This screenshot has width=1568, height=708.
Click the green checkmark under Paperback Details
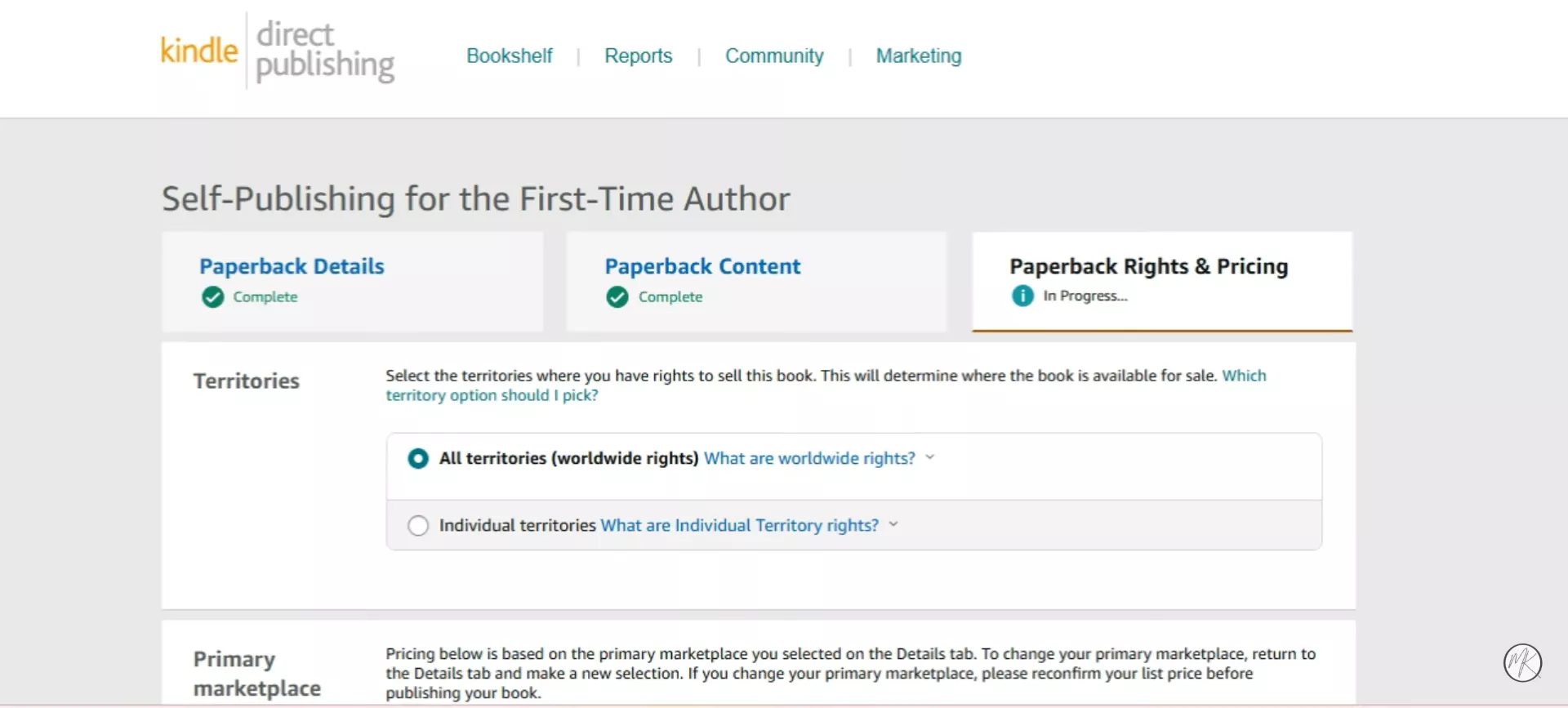coord(212,296)
